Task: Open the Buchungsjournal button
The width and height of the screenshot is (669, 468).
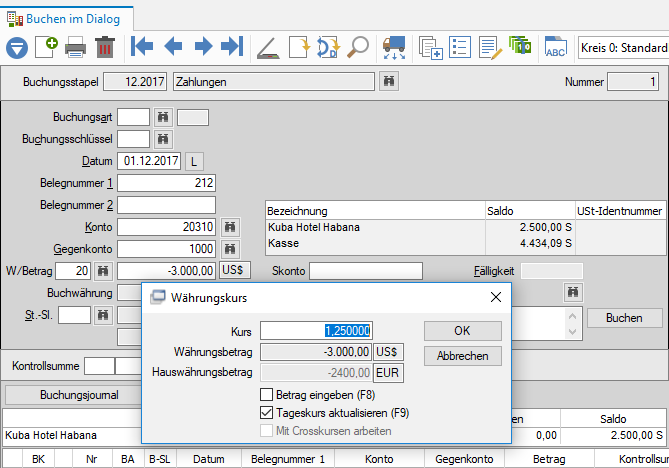Action: pos(73,395)
